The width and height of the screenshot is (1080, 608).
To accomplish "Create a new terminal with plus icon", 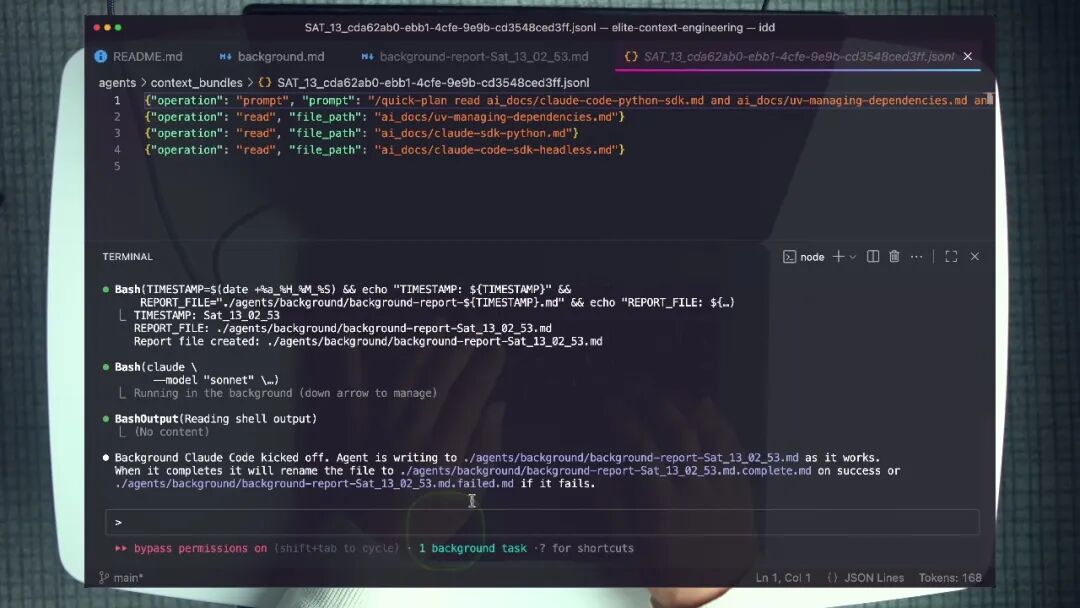I will [x=838, y=256].
